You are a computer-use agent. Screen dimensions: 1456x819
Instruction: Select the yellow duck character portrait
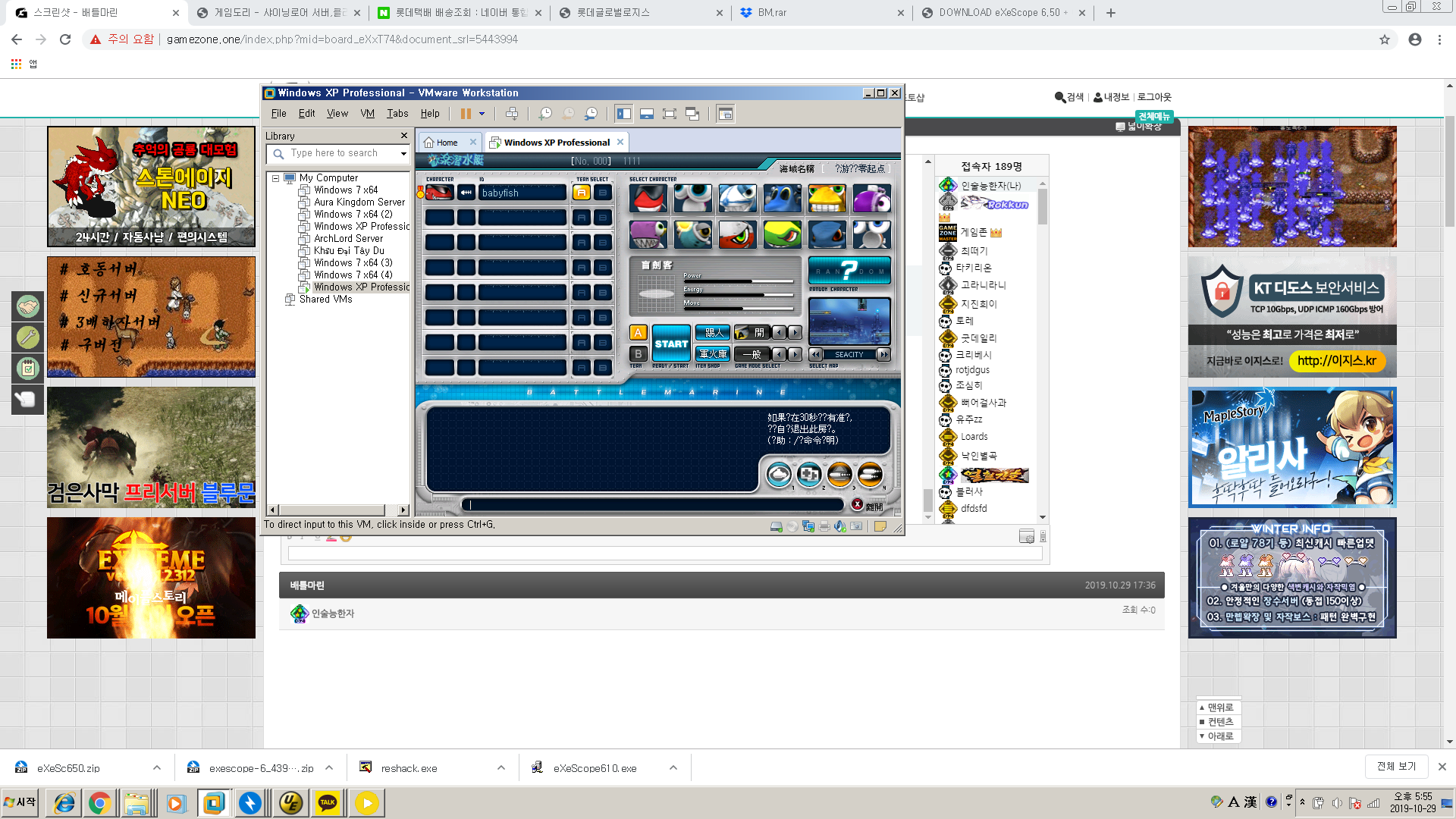point(827,199)
